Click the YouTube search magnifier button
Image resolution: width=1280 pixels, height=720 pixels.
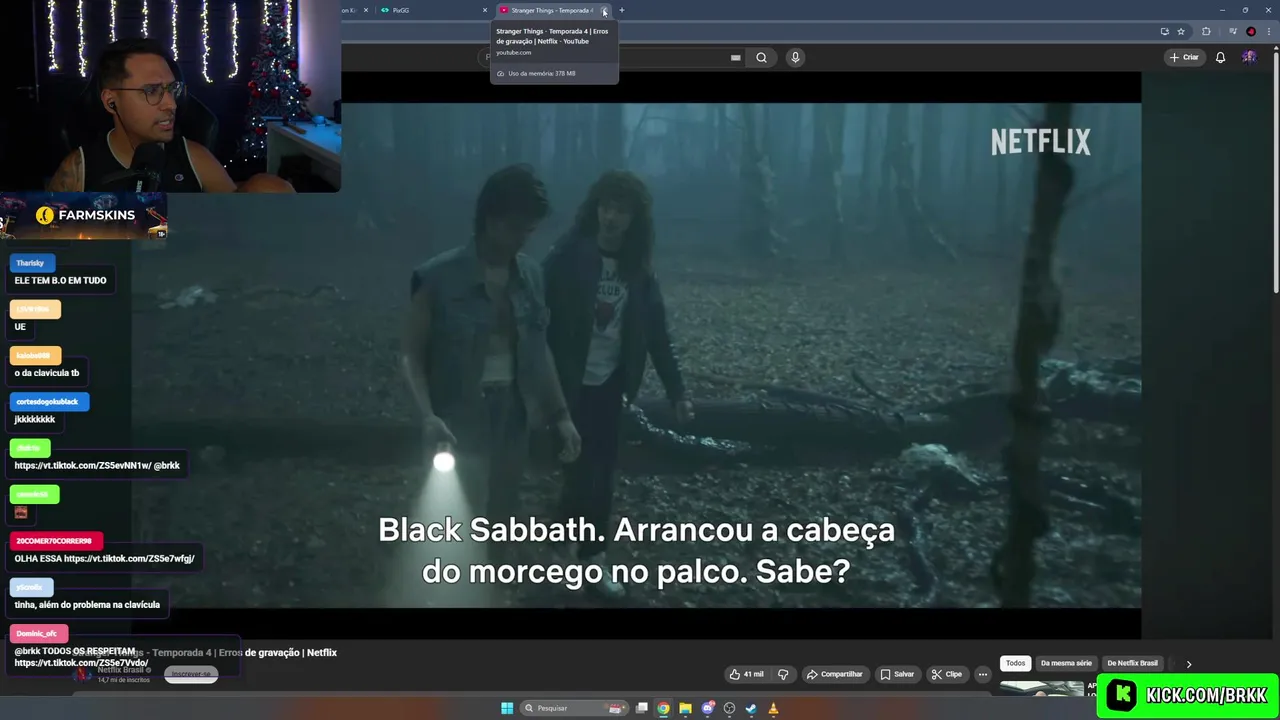pos(761,57)
